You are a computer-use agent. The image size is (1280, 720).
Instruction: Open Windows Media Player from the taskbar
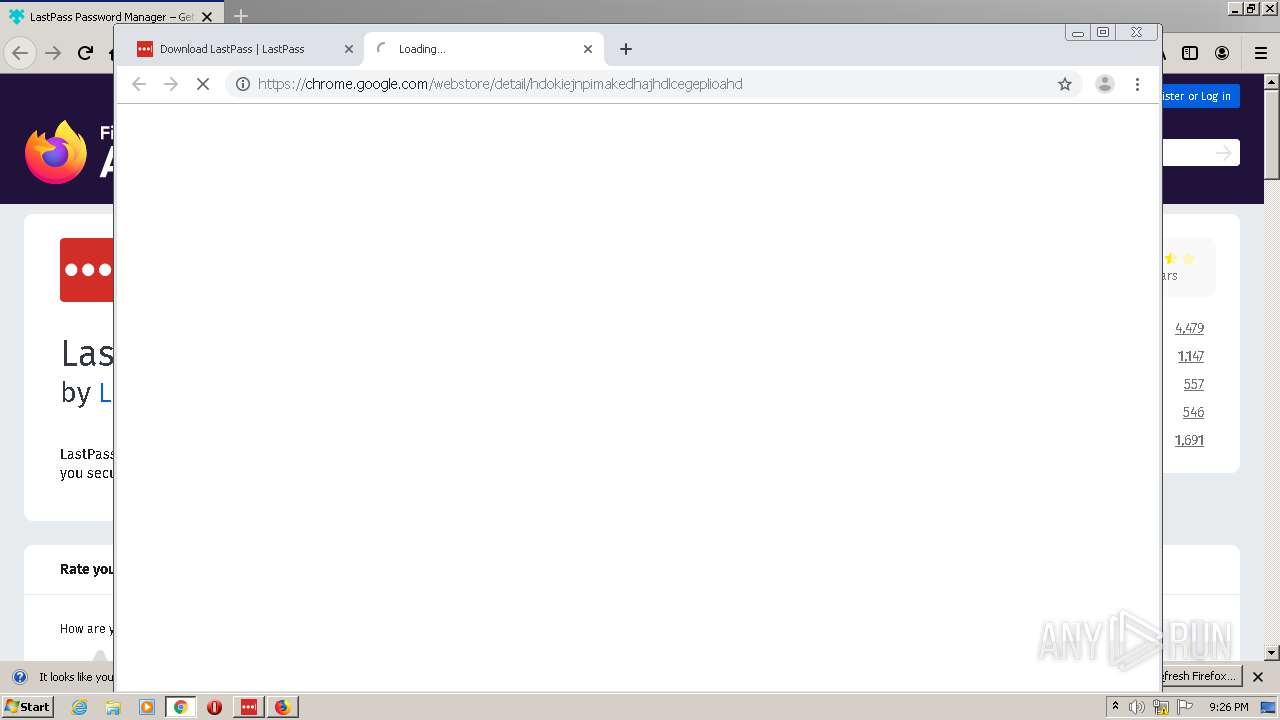(146, 707)
